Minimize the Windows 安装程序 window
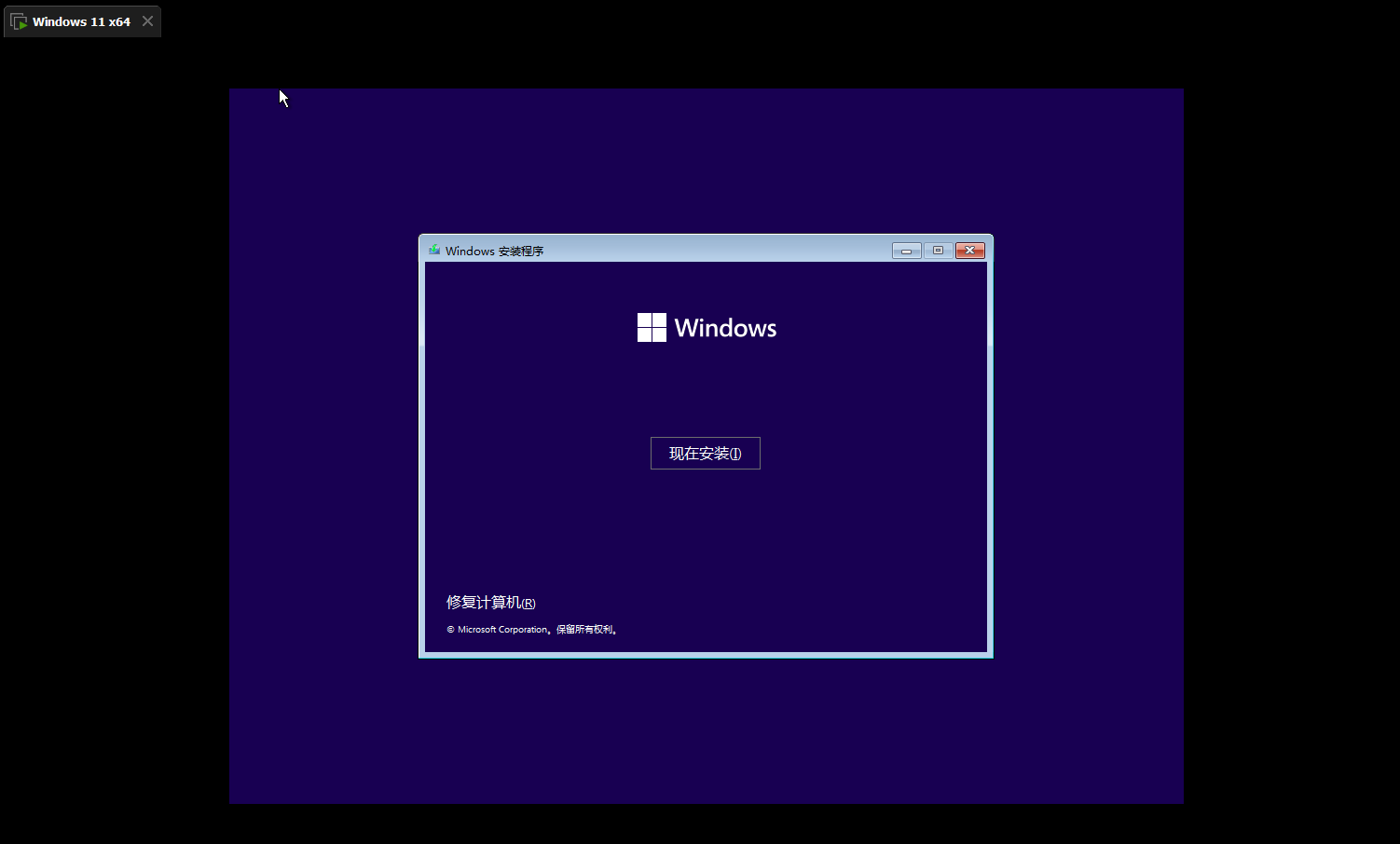 click(906, 251)
